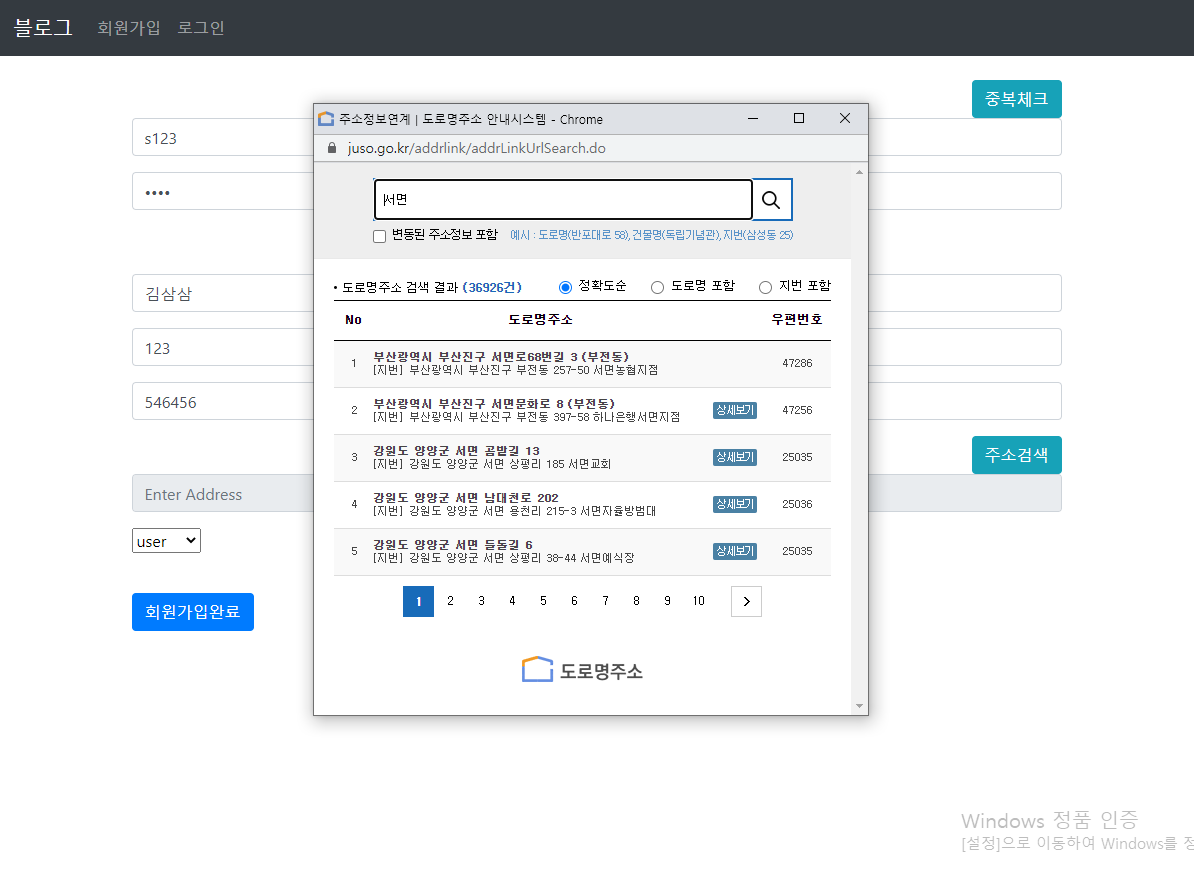Click the next page arrow in pagination
The height and width of the screenshot is (879, 1194).
[746, 601]
